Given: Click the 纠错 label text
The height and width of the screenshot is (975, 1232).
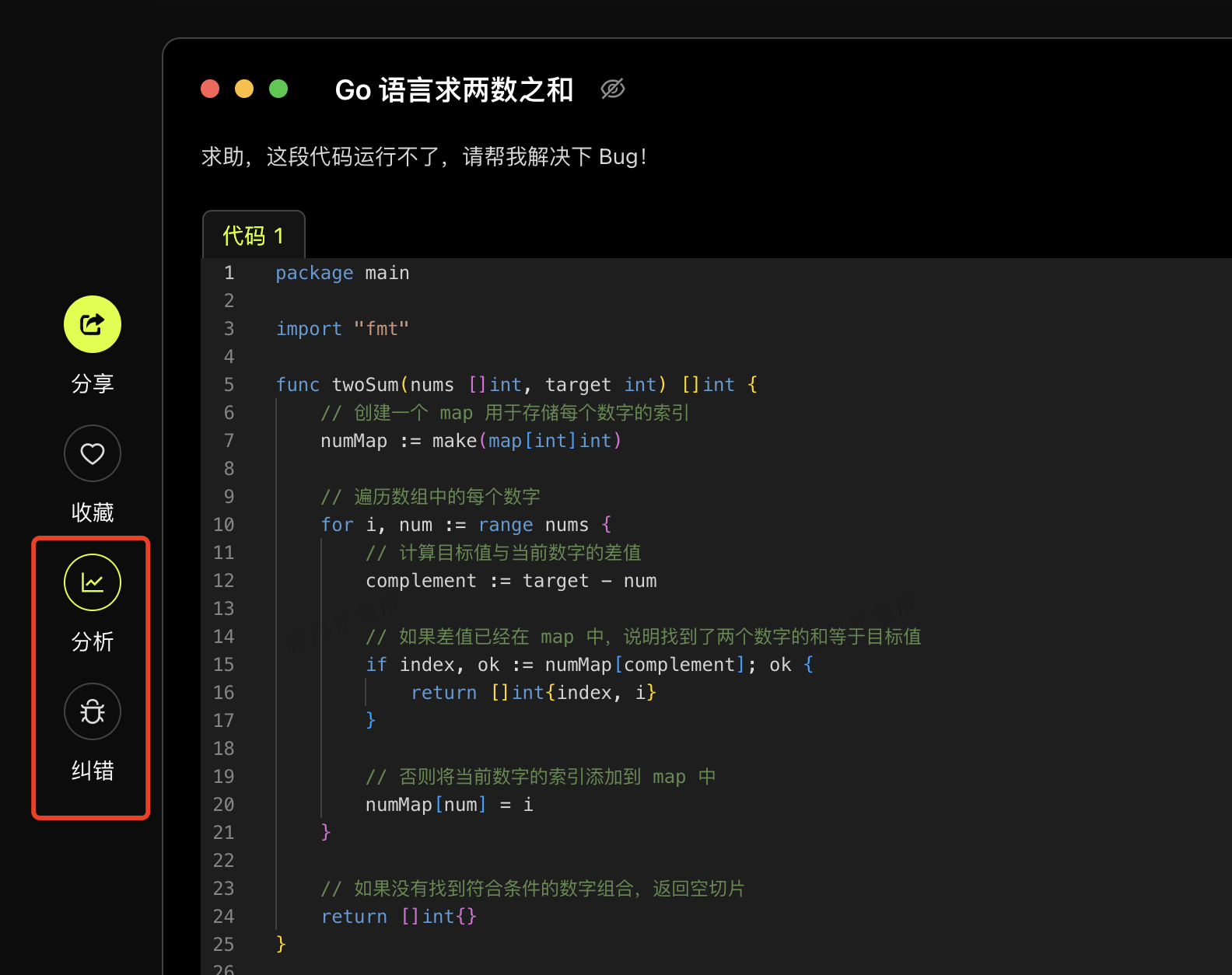Looking at the screenshot, I should click(93, 771).
